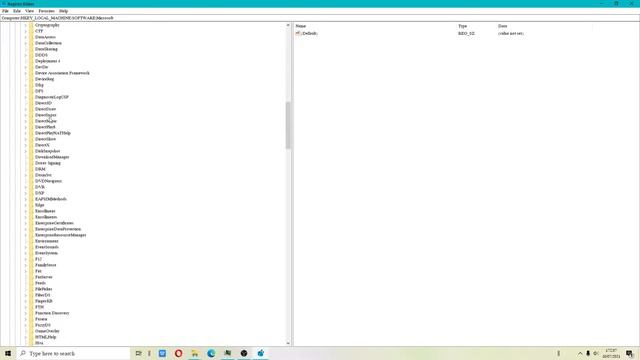Image resolution: width=640 pixels, height=360 pixels.
Task: Expand the EnterpriseCertificates key
Action: (25, 223)
